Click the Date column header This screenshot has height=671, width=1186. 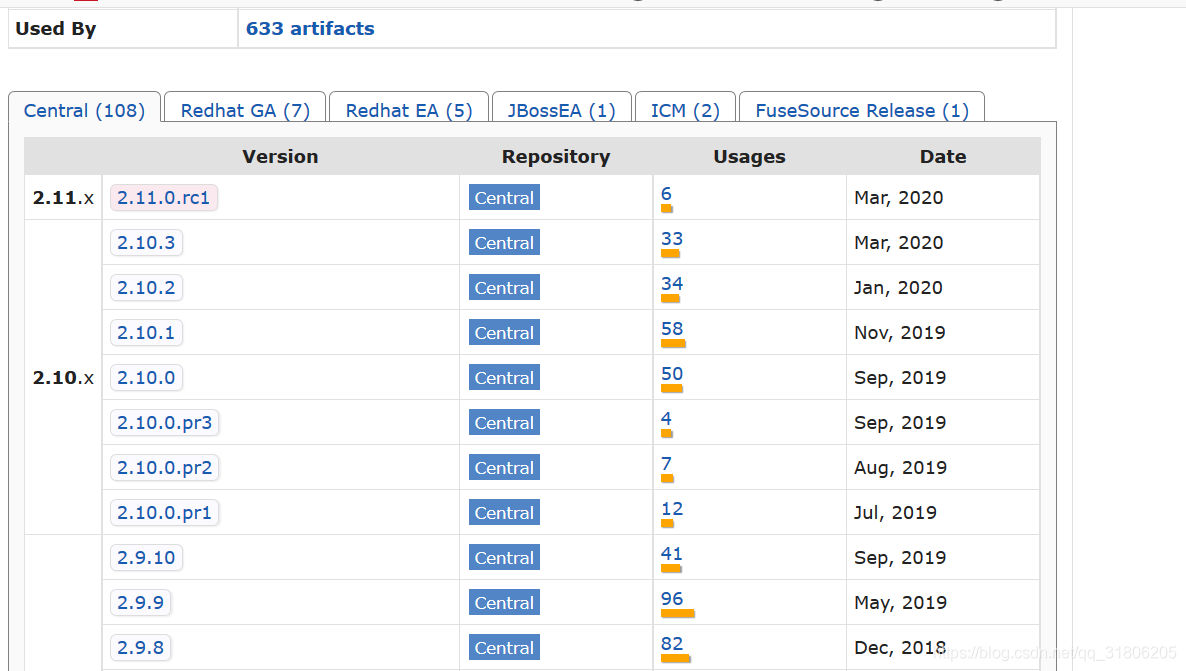(943, 157)
